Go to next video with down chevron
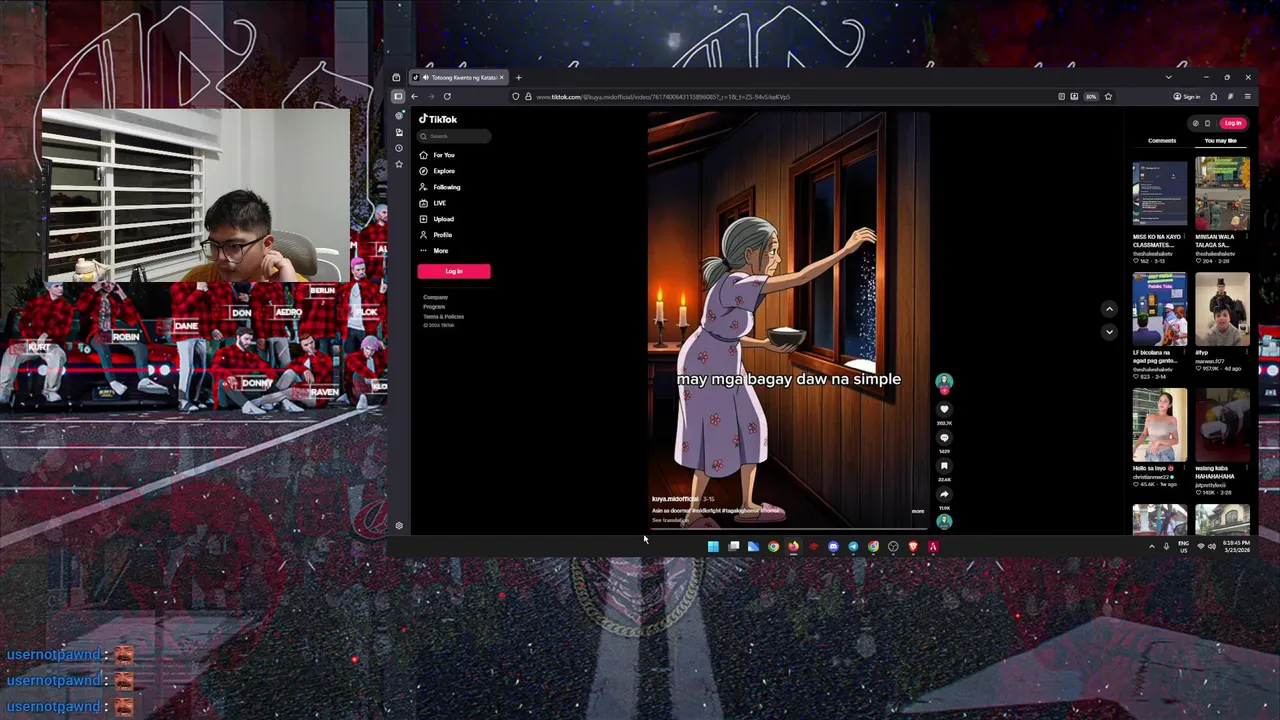 click(x=1109, y=331)
